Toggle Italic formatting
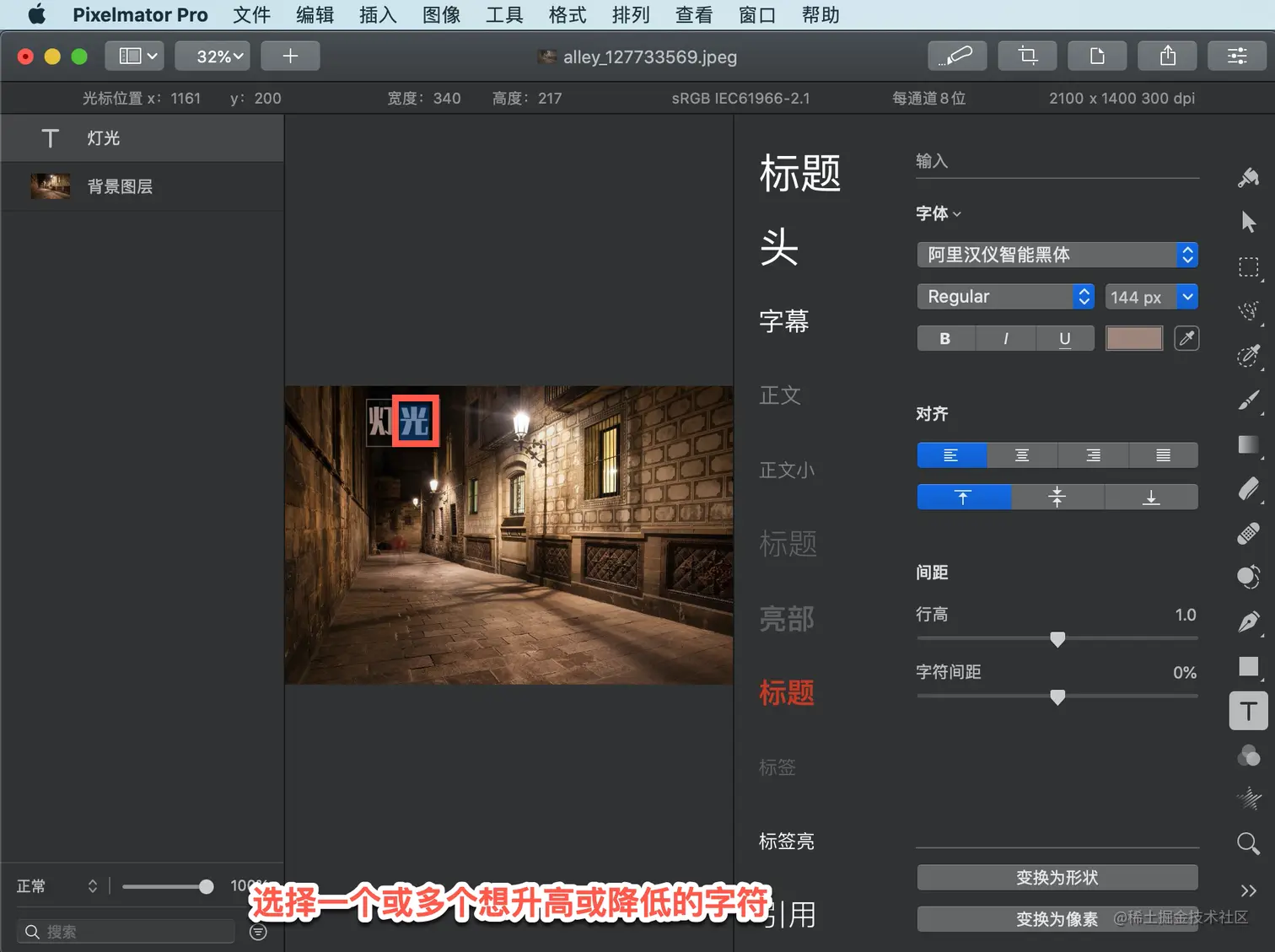 pyautogui.click(x=1005, y=338)
